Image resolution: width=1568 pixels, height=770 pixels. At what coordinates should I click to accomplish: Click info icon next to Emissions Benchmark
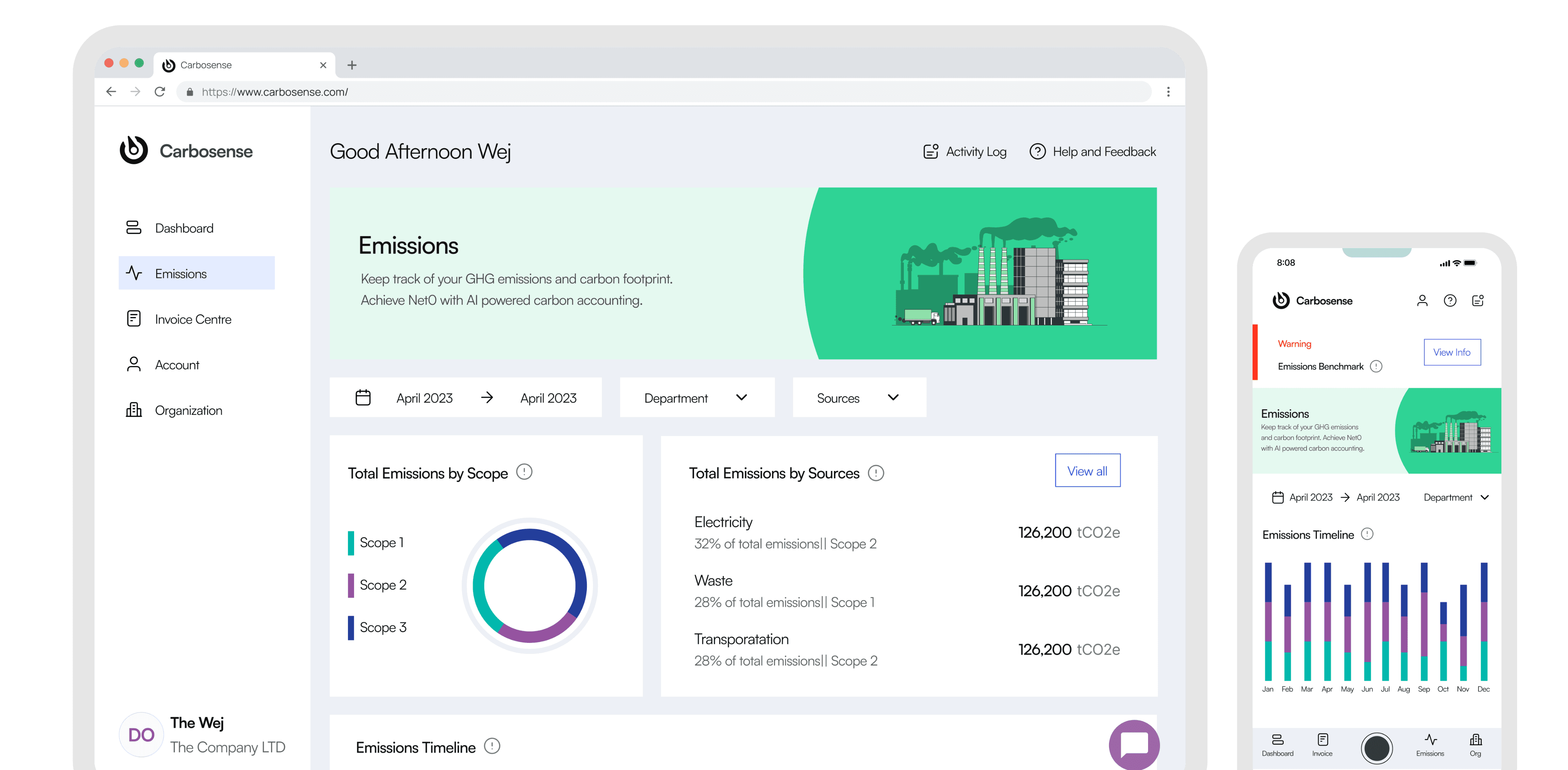pyautogui.click(x=1376, y=366)
